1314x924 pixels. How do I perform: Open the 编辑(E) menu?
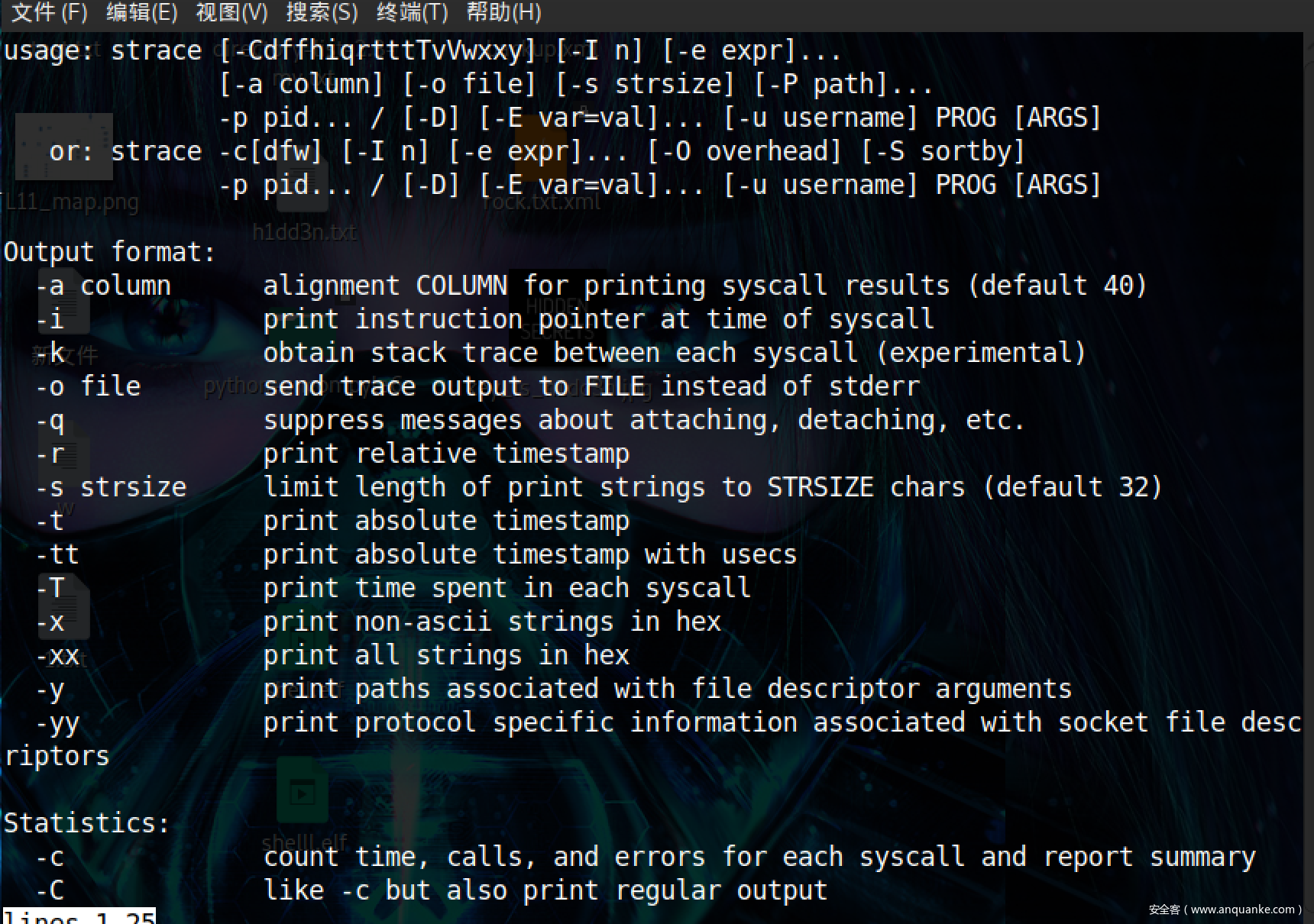click(x=142, y=12)
